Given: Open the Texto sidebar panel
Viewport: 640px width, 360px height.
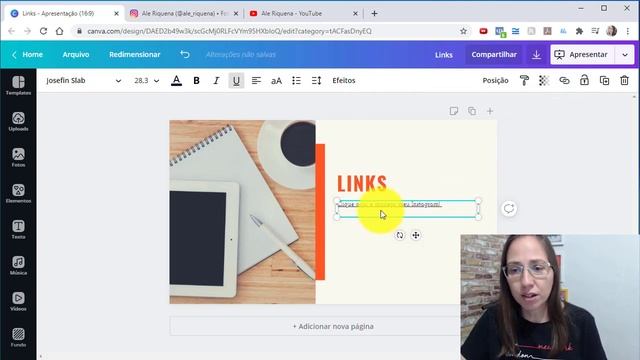Looking at the screenshot, I should [x=18, y=229].
